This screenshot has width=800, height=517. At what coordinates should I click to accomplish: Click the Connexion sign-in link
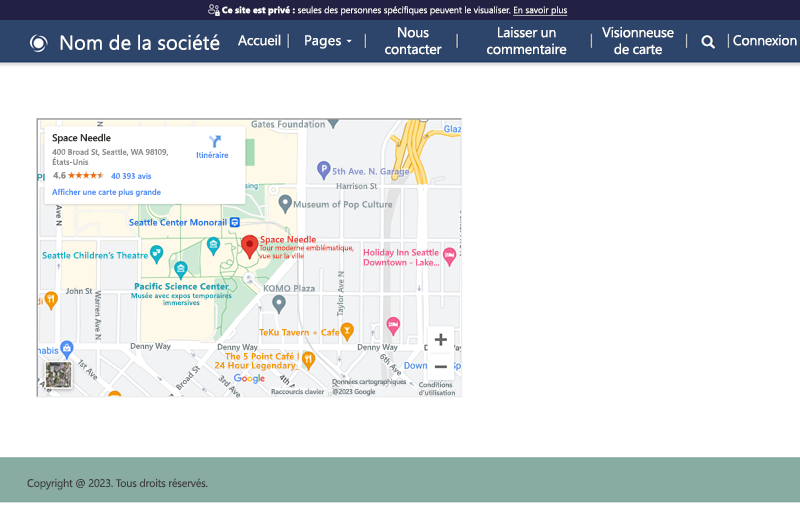(x=764, y=41)
